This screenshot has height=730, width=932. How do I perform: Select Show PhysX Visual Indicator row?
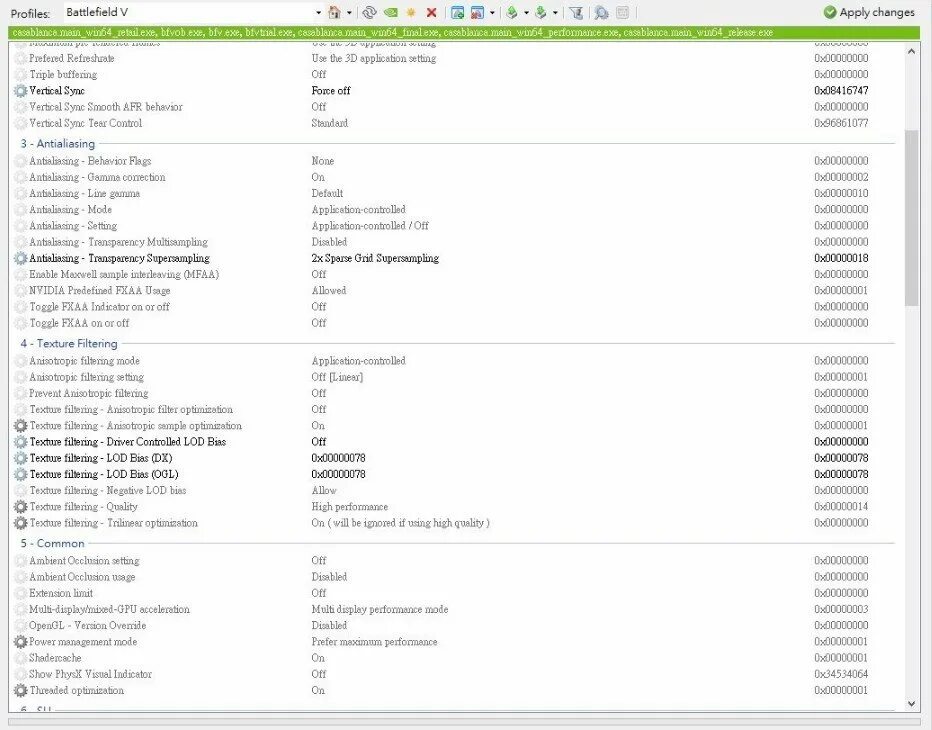(x=455, y=674)
